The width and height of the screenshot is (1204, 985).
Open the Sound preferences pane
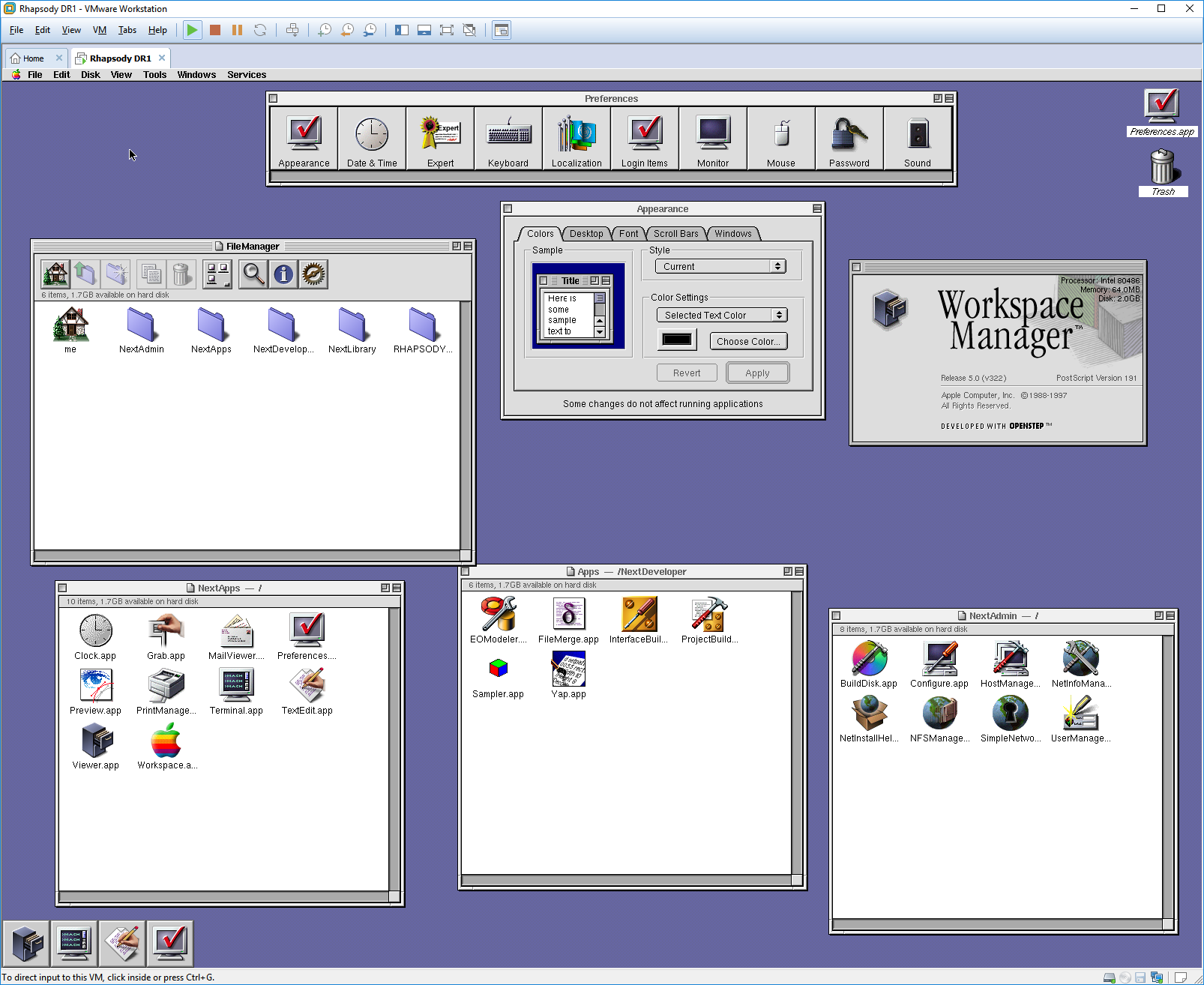[918, 139]
